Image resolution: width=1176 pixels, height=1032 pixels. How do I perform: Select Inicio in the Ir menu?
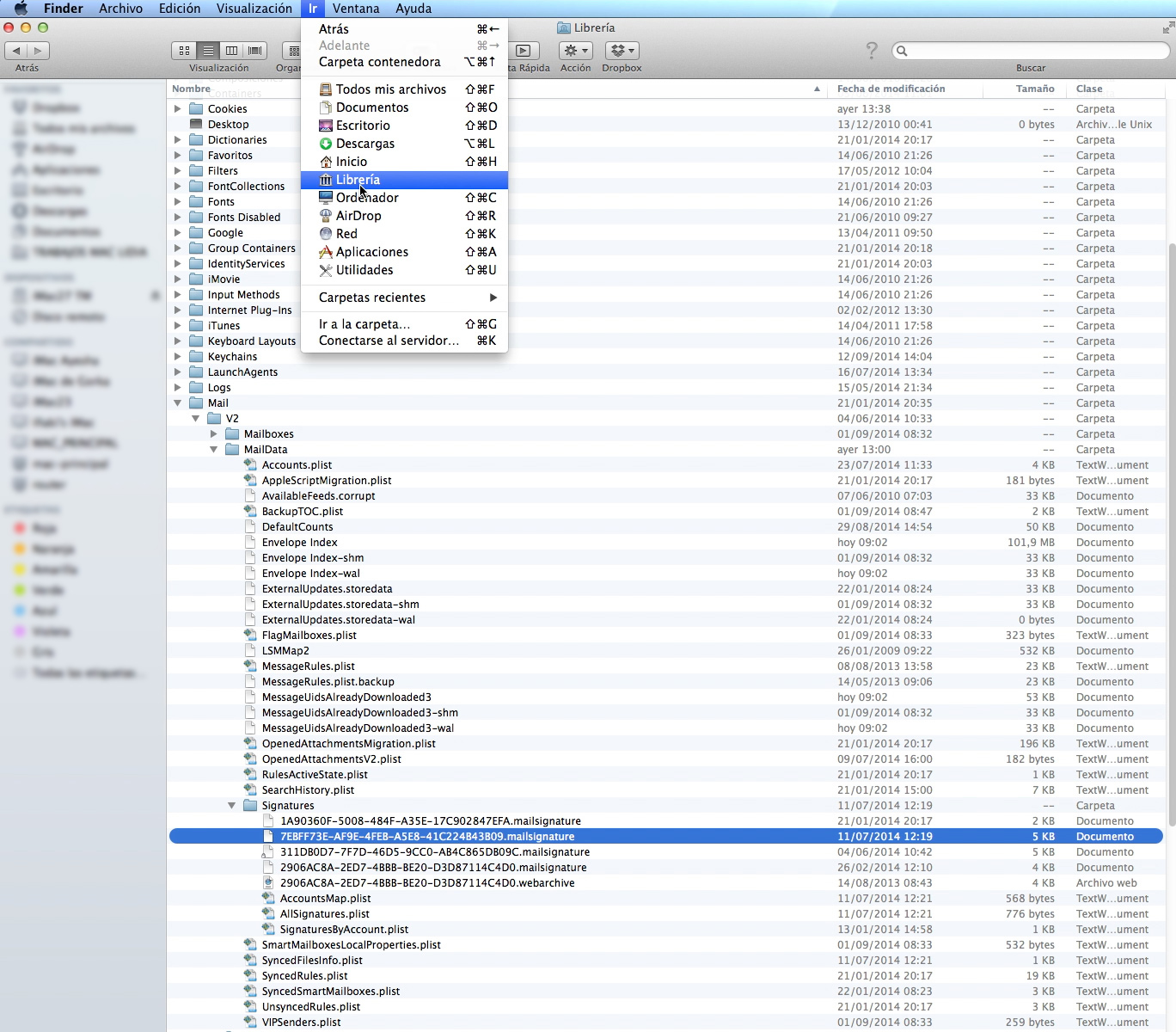(404, 162)
